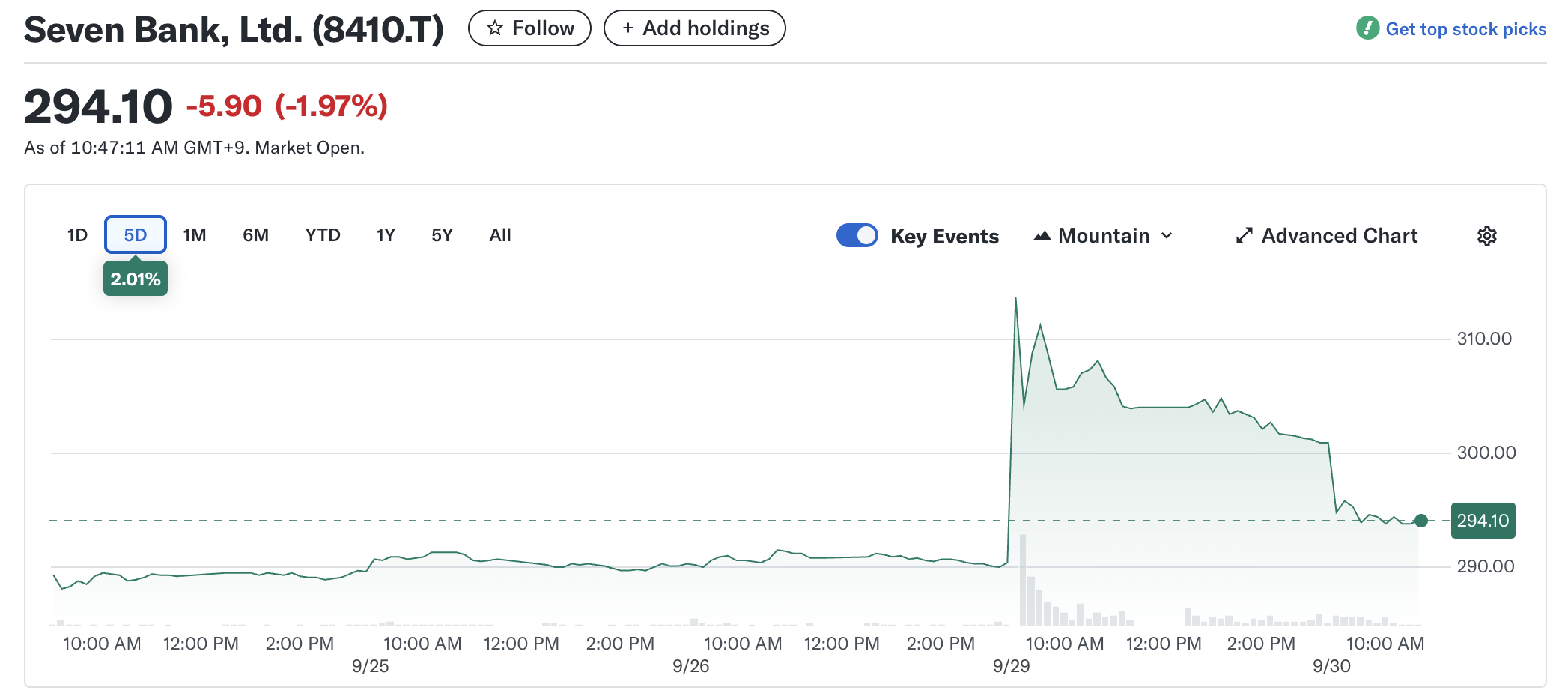Screen dimensions: 1568x699
Task: Select the 1Y time range
Action: [x=386, y=235]
